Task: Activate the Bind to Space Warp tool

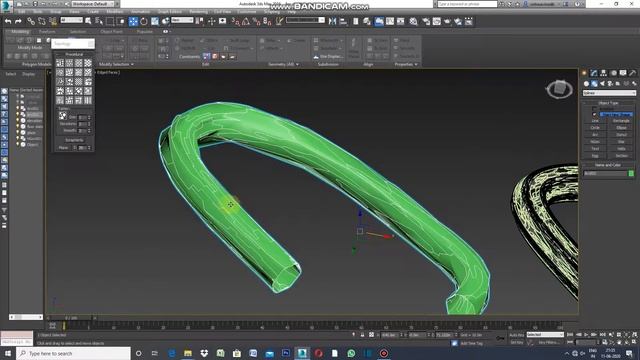Action: (53, 21)
